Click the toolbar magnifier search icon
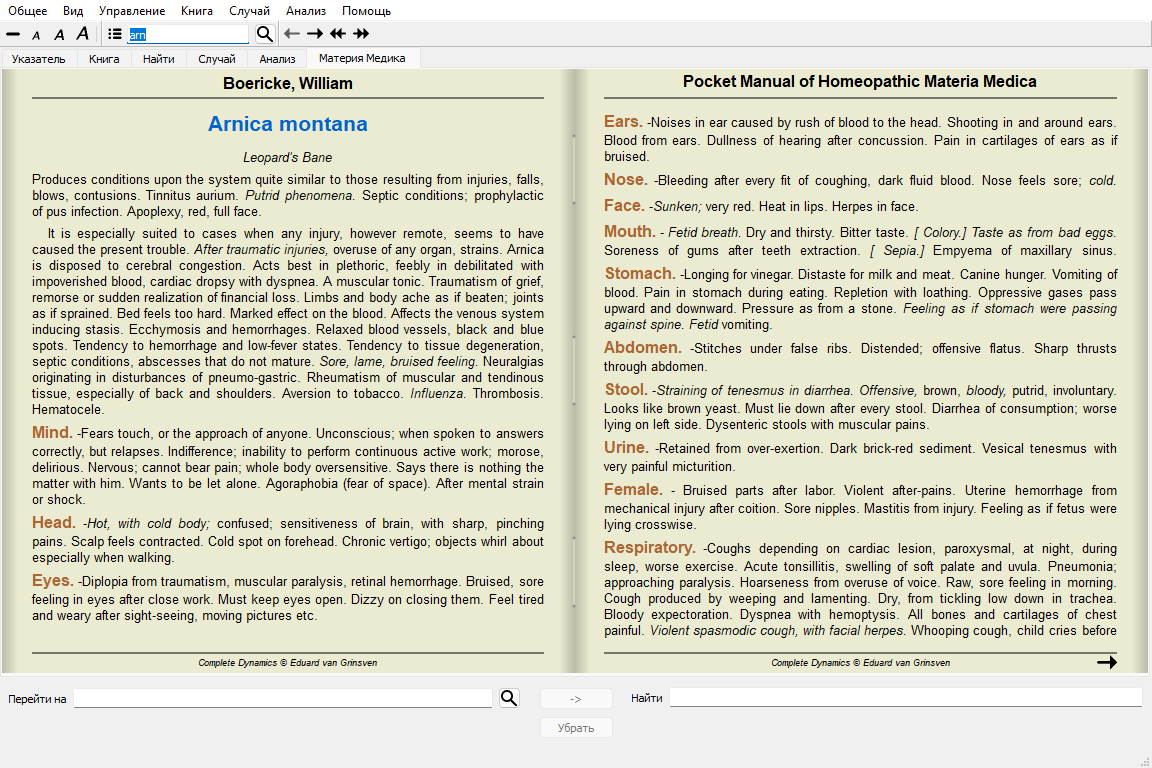This screenshot has height=768, width=1152. click(x=264, y=34)
